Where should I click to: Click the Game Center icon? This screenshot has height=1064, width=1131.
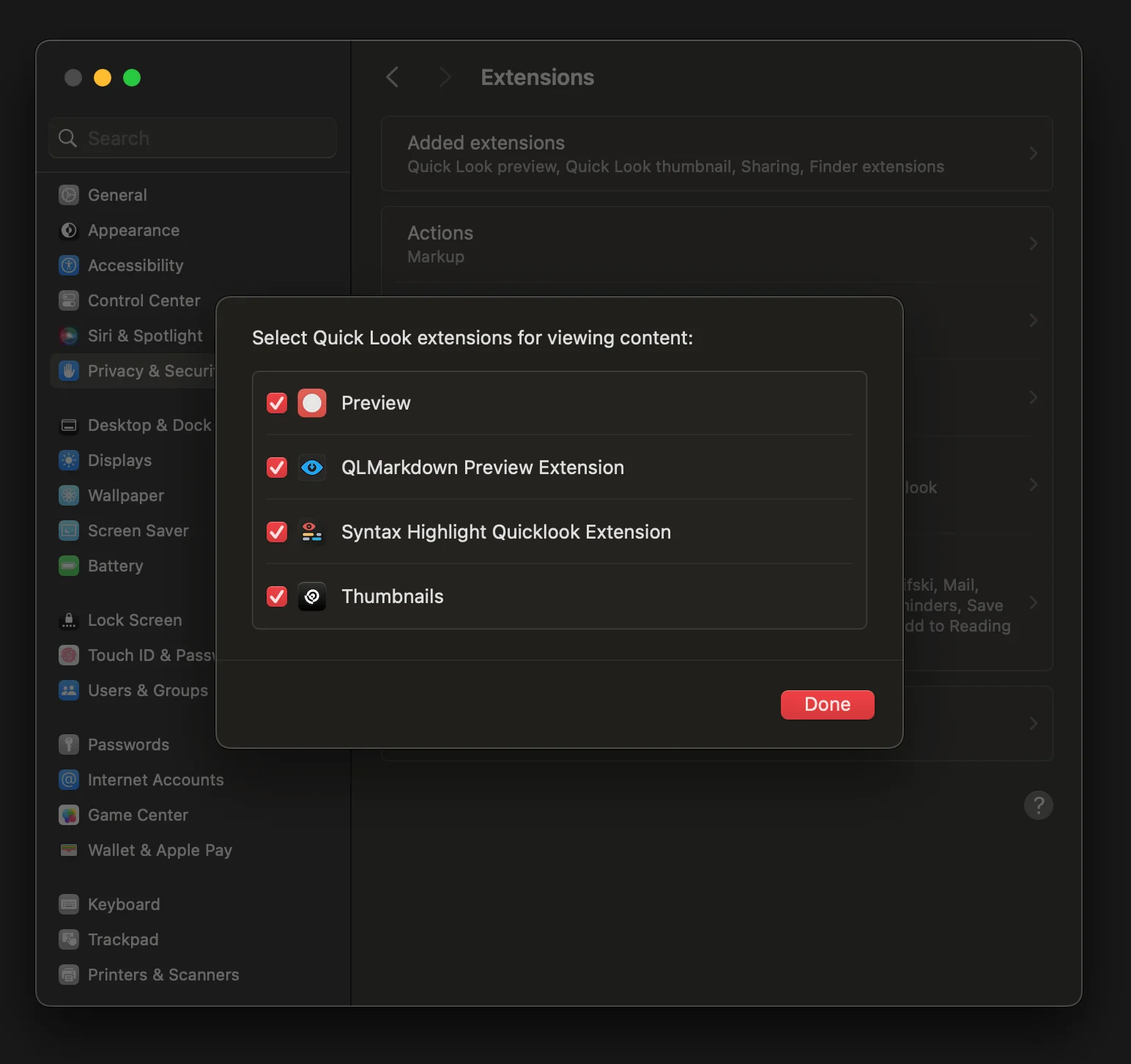(x=69, y=815)
